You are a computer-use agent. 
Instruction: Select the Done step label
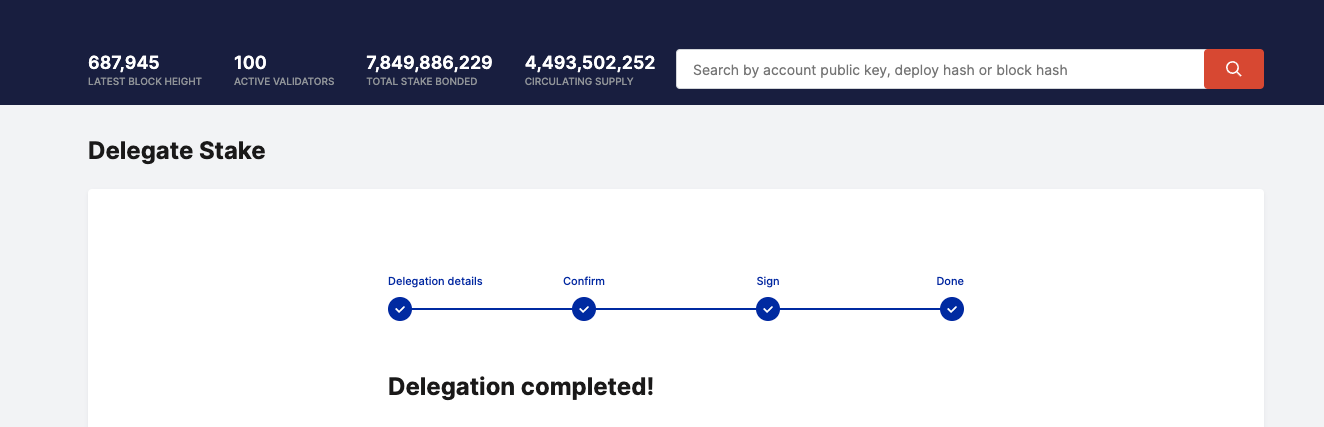coord(950,281)
